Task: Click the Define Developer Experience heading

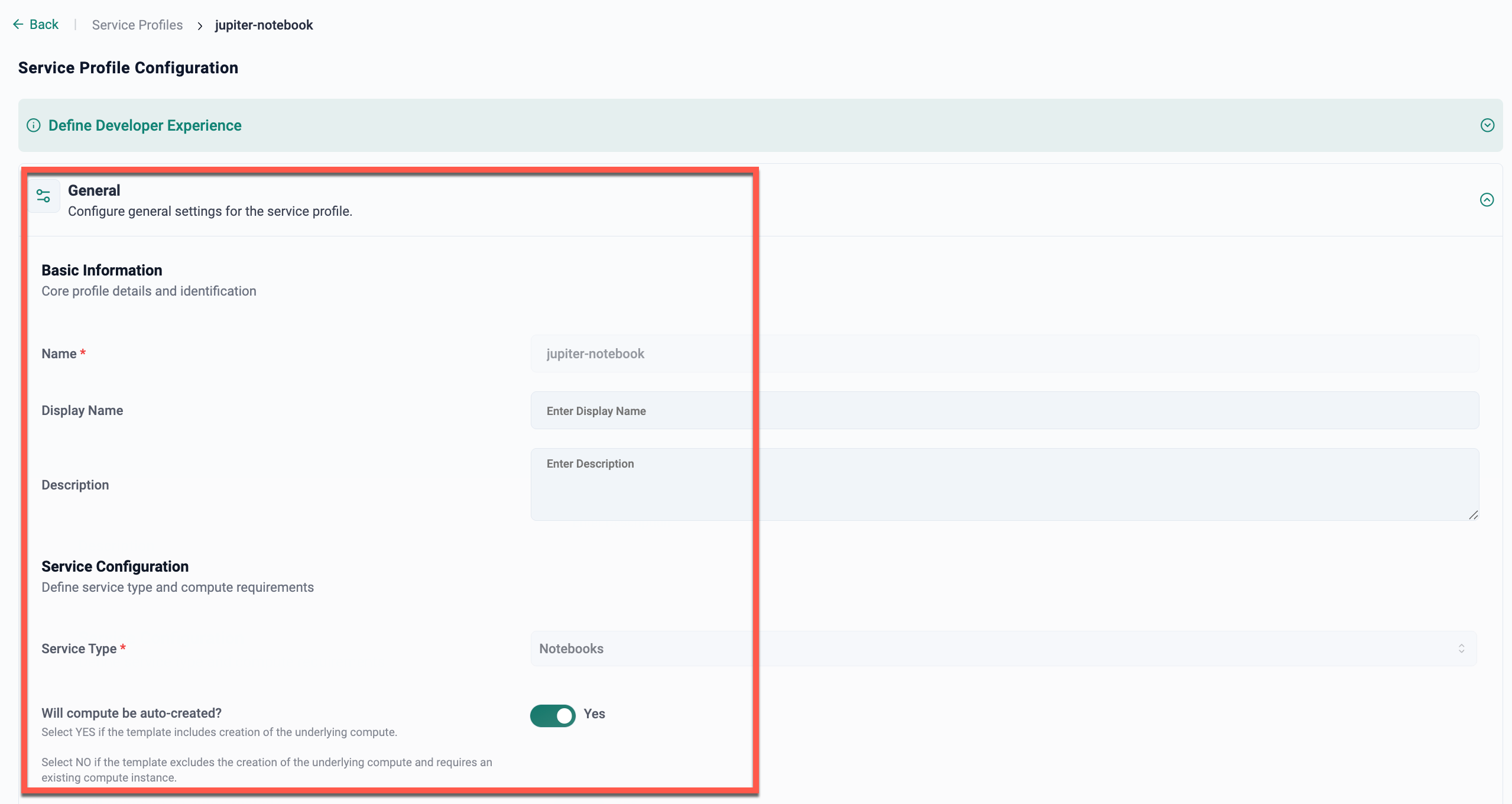Action: pos(145,125)
